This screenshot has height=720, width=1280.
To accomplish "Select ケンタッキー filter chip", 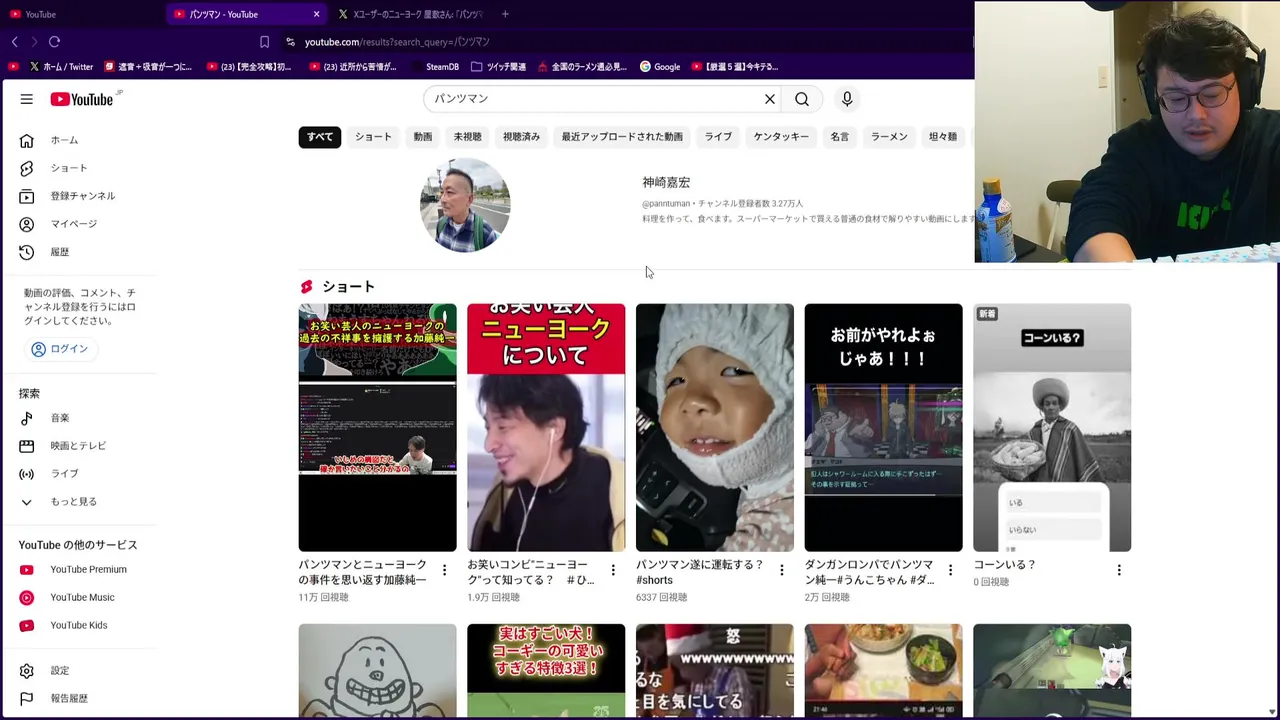I will 781,137.
